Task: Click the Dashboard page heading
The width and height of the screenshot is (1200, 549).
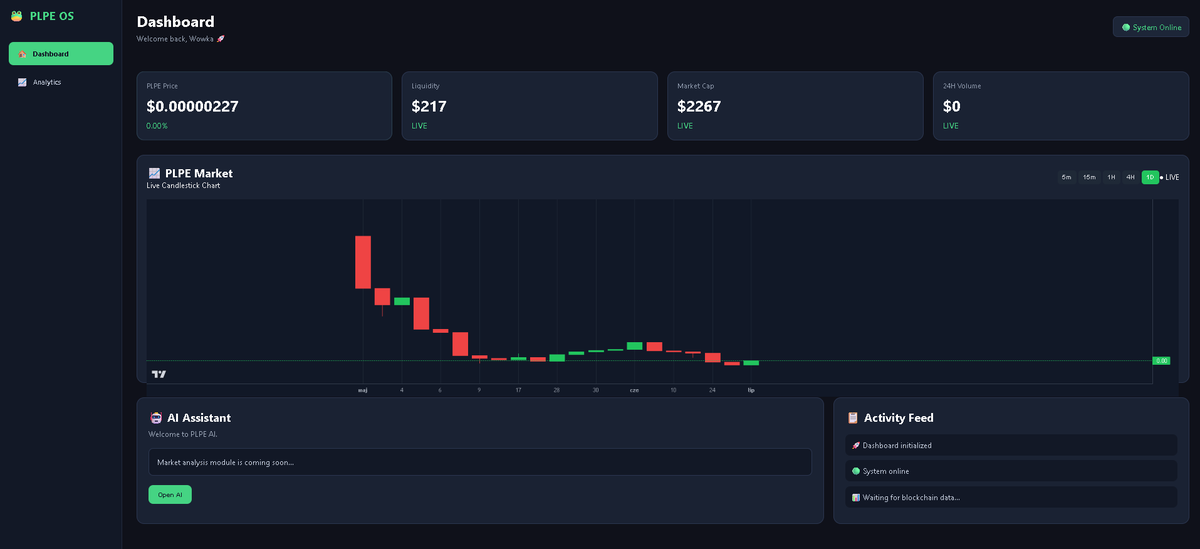Action: [175, 22]
